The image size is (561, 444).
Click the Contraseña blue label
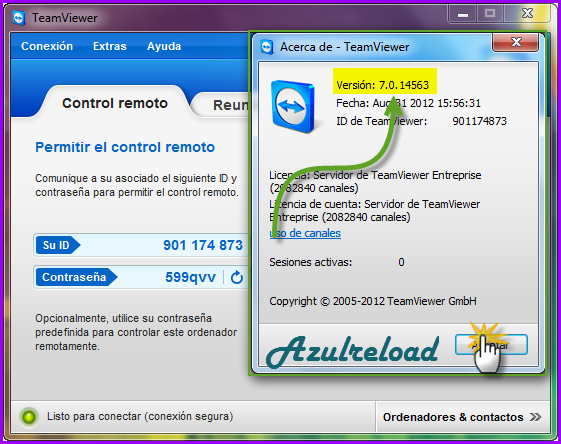(77, 277)
